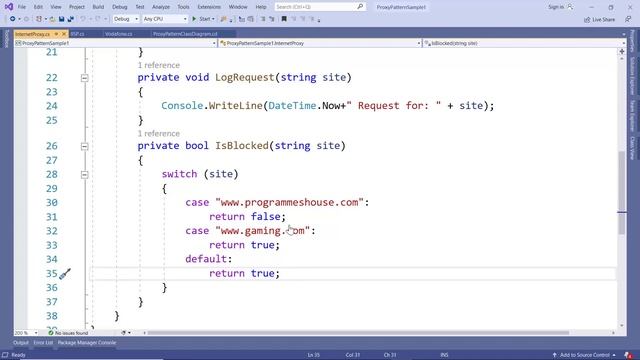Open the Error List panel tab
The height and width of the screenshot is (360, 640).
click(43, 343)
